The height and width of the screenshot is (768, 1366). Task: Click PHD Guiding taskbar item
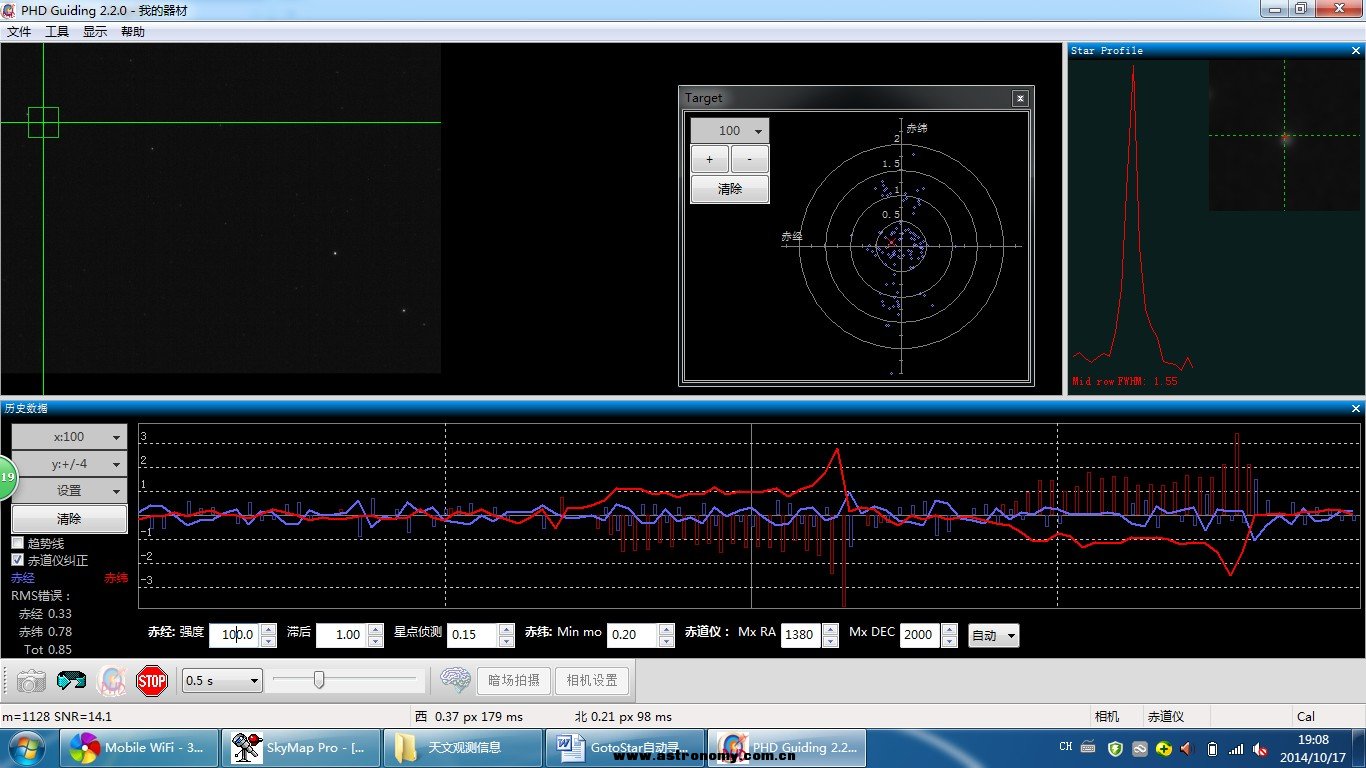[787, 747]
